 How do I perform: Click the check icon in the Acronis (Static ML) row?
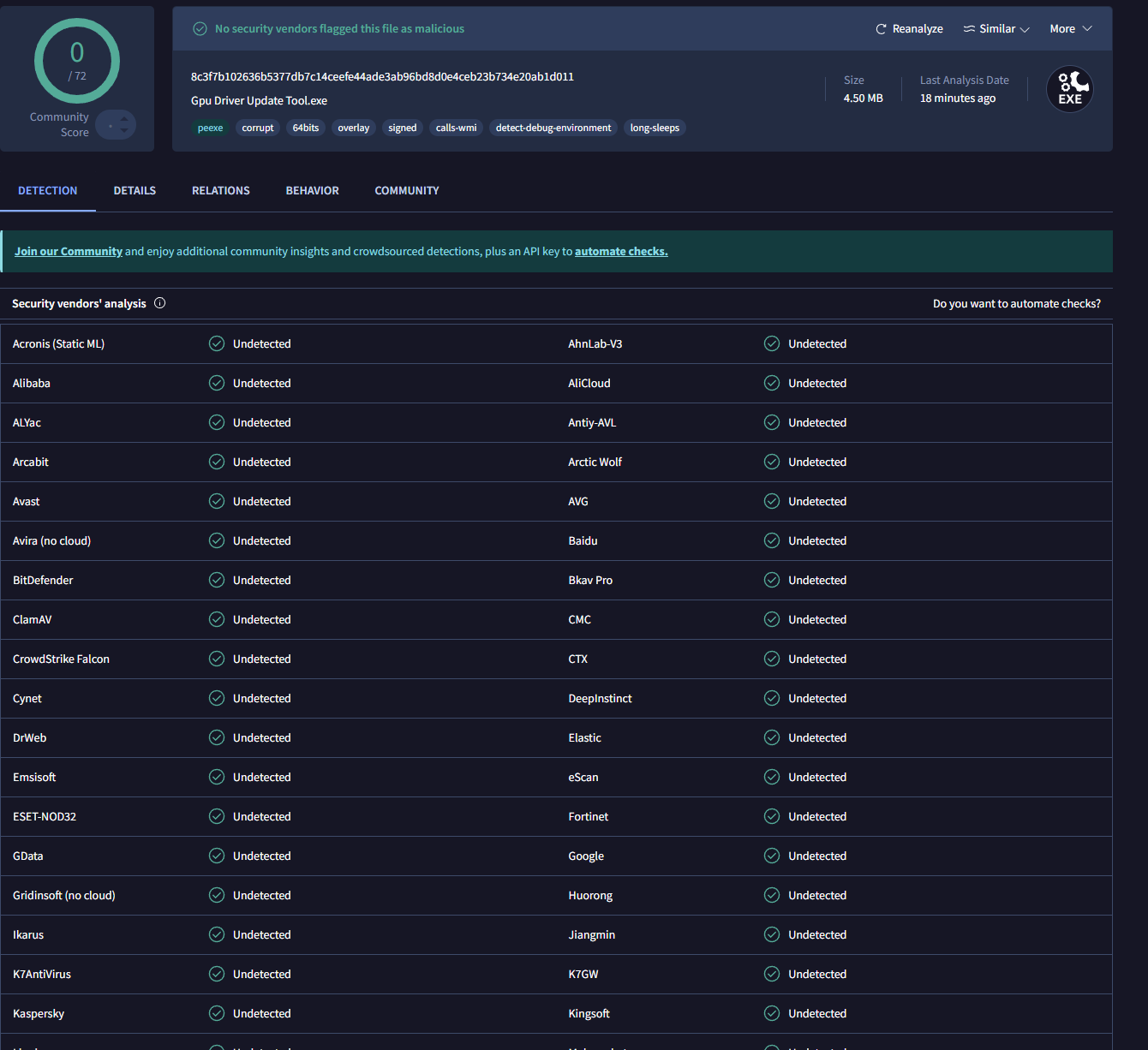tap(217, 343)
